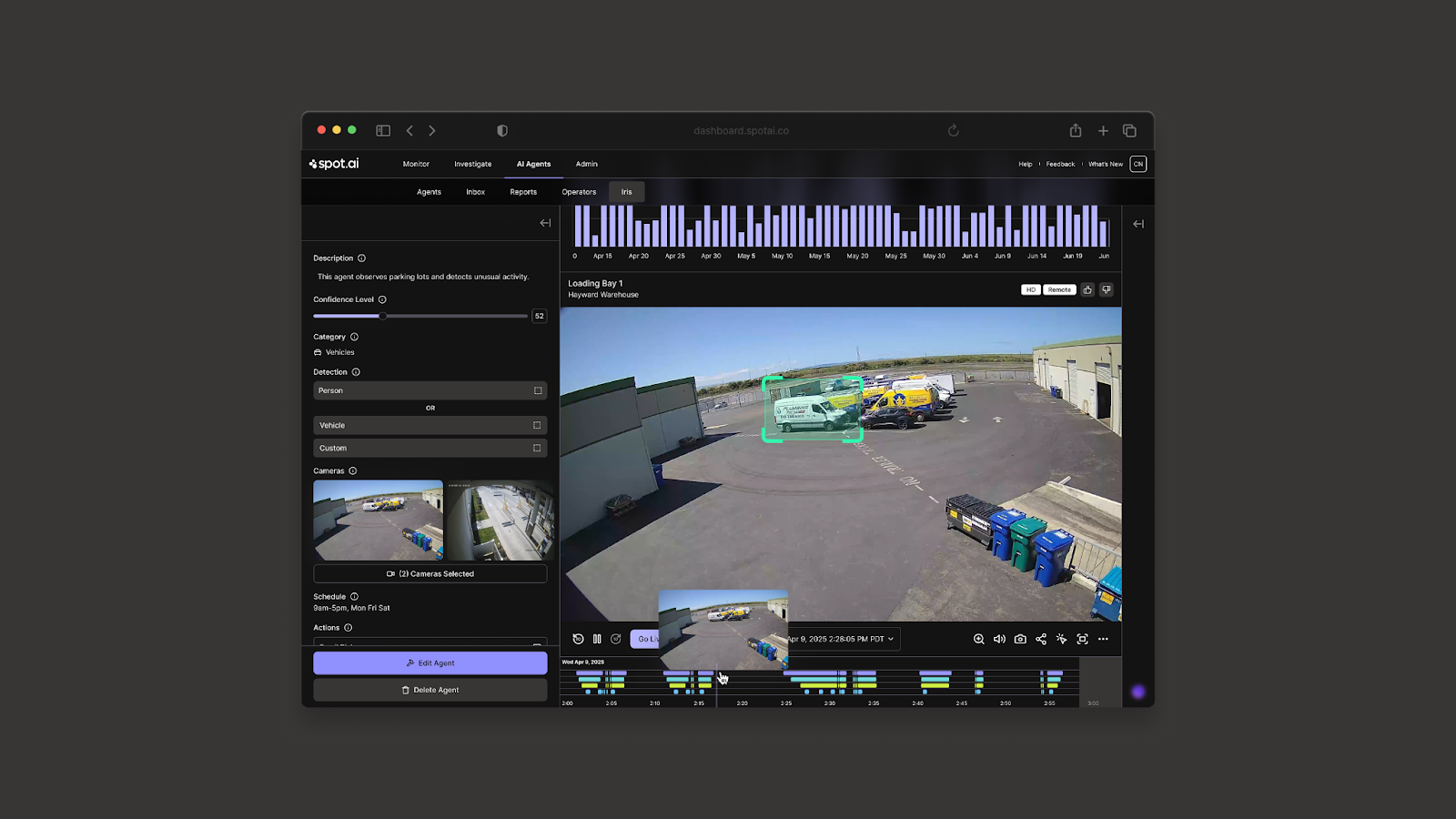Click the Edit Agent button
The width and height of the screenshot is (1456, 819).
(x=430, y=663)
